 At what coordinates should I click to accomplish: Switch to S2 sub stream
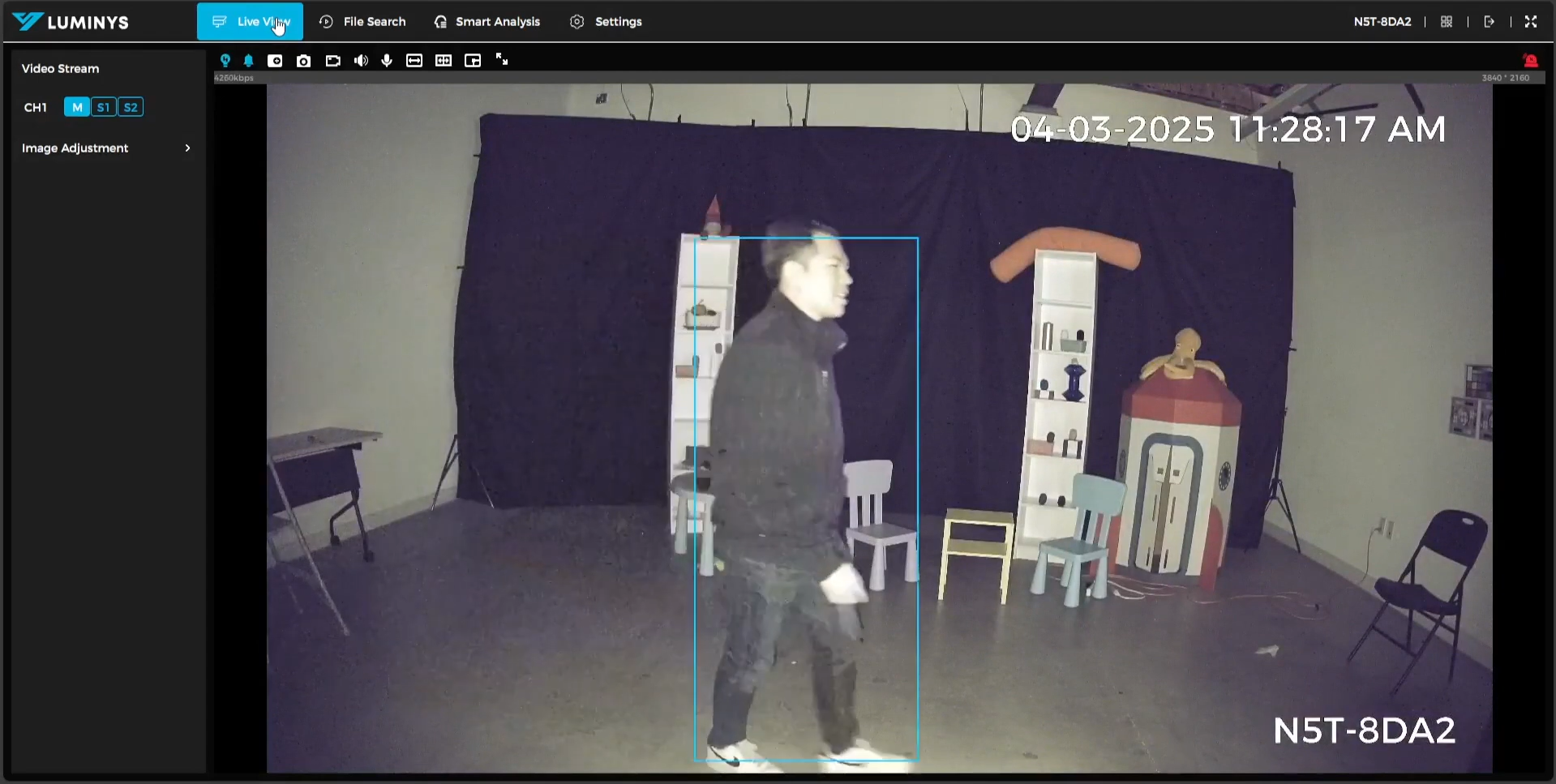[x=131, y=107]
